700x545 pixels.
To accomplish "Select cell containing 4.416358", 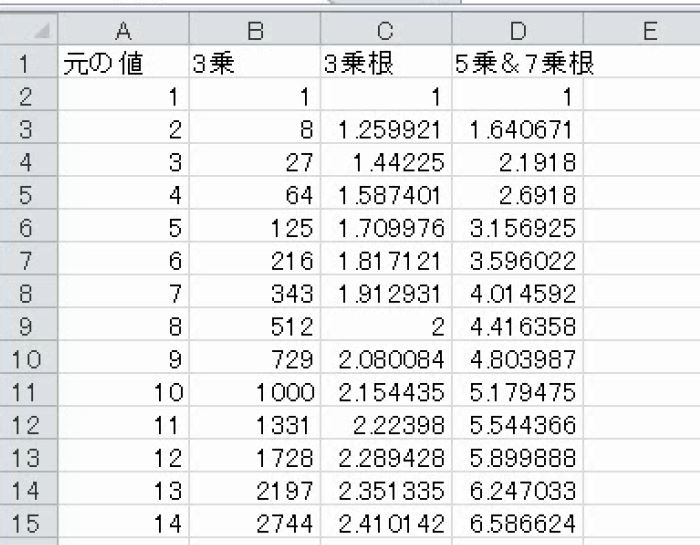I will 517,324.
